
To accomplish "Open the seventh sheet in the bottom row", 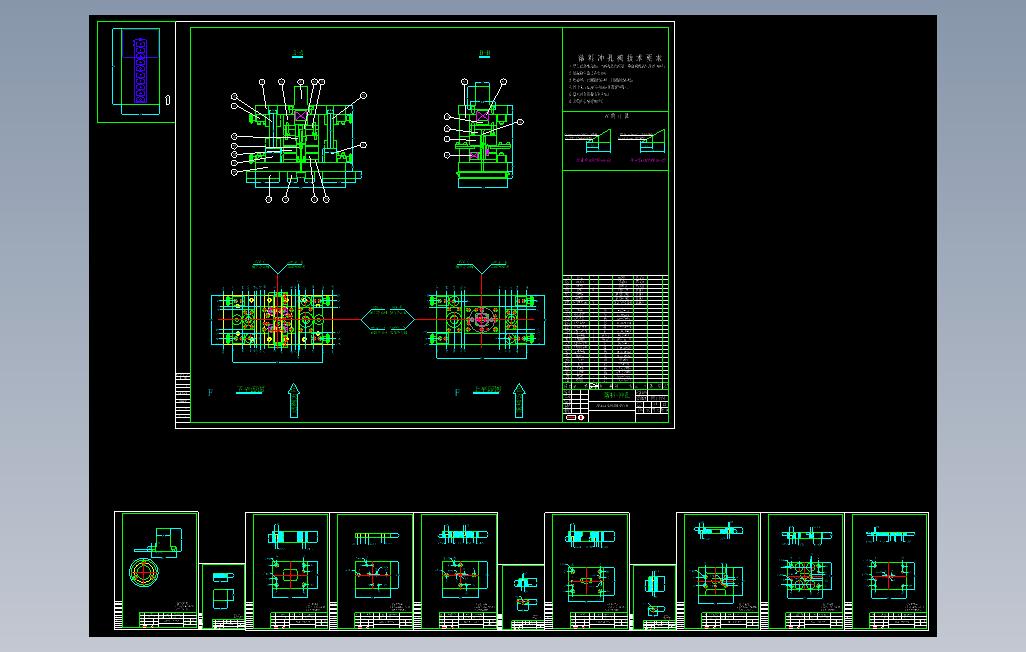I will (587, 571).
